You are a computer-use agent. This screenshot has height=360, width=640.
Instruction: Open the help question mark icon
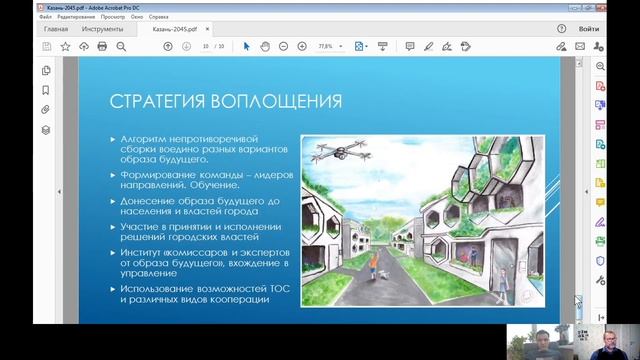pos(562,29)
